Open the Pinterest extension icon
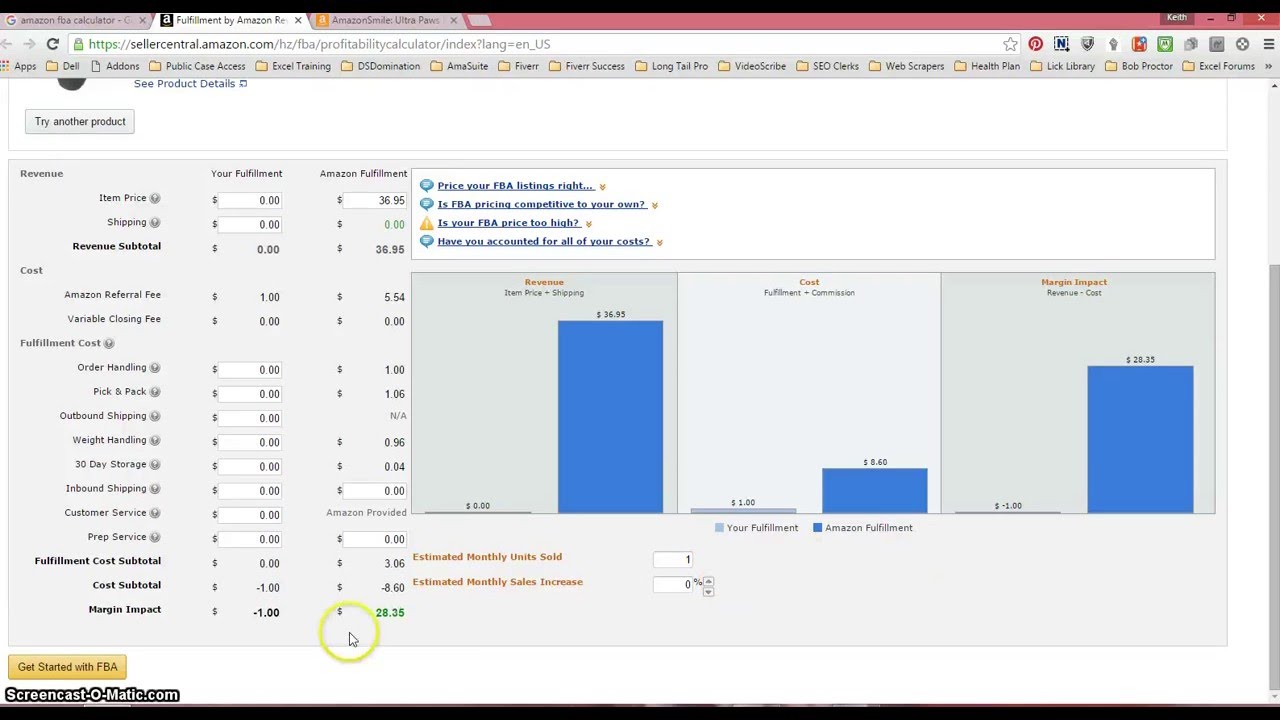 pos(1035,44)
